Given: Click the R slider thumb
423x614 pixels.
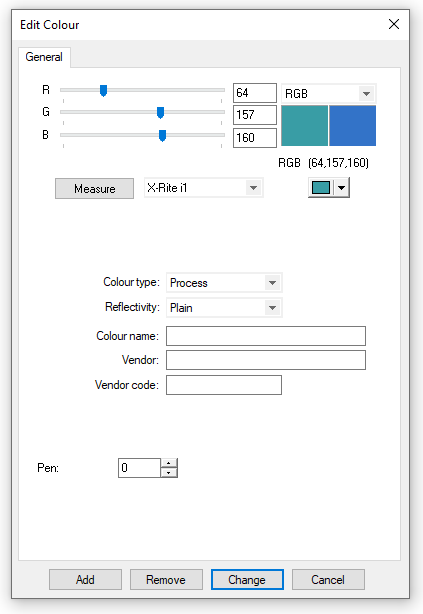Looking at the screenshot, I should tap(103, 90).
